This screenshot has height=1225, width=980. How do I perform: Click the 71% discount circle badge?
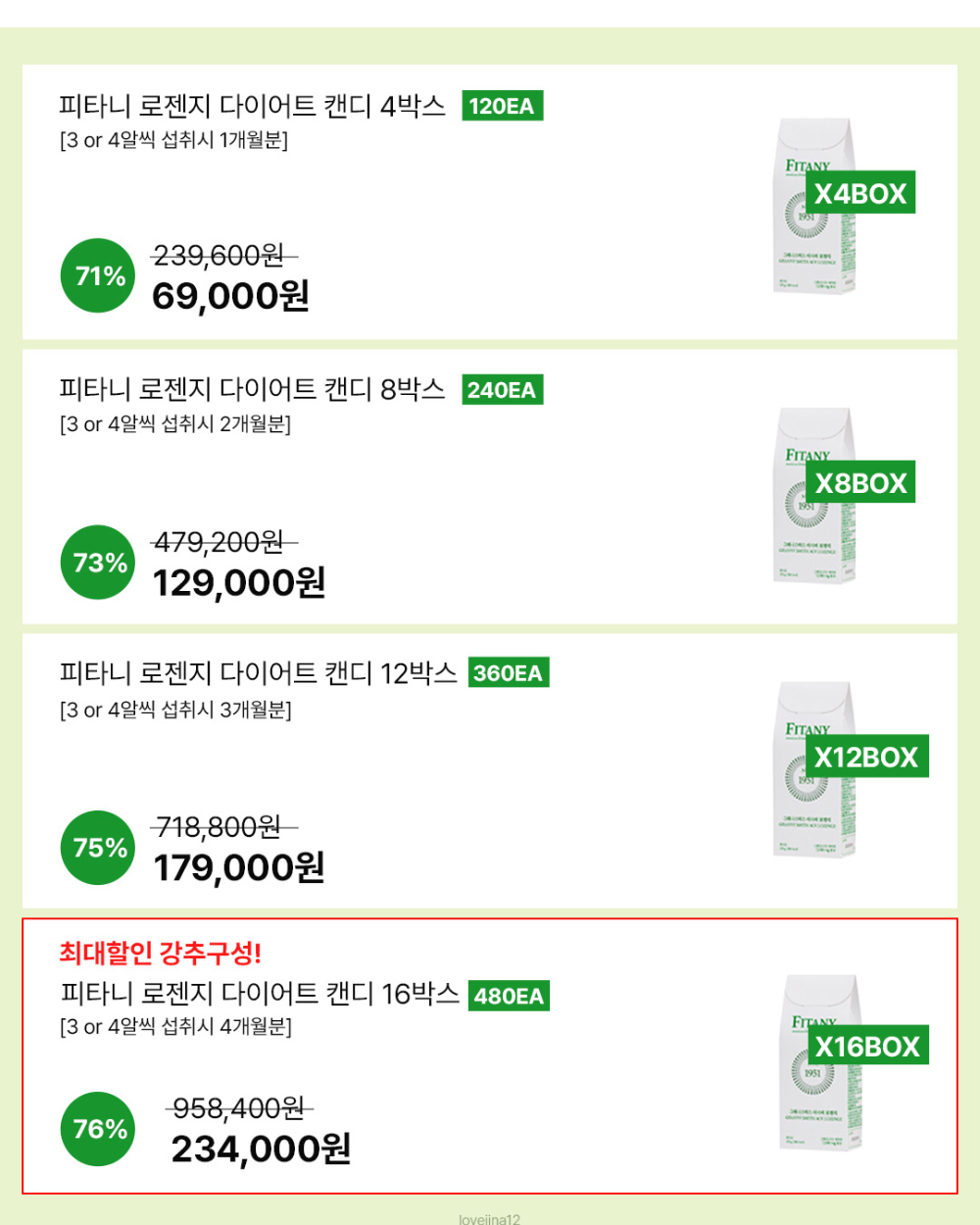[x=98, y=275]
